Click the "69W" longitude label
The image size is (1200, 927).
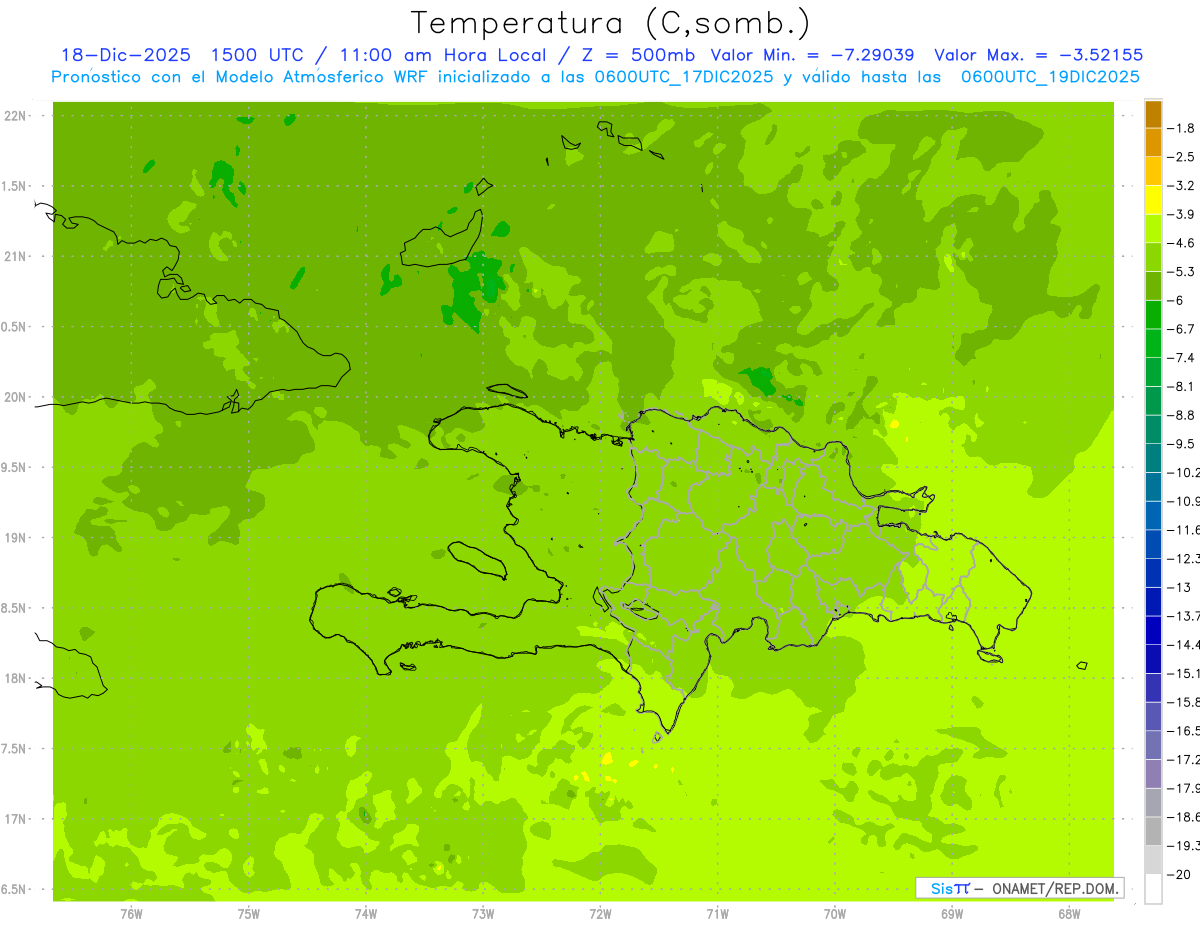coord(952,914)
